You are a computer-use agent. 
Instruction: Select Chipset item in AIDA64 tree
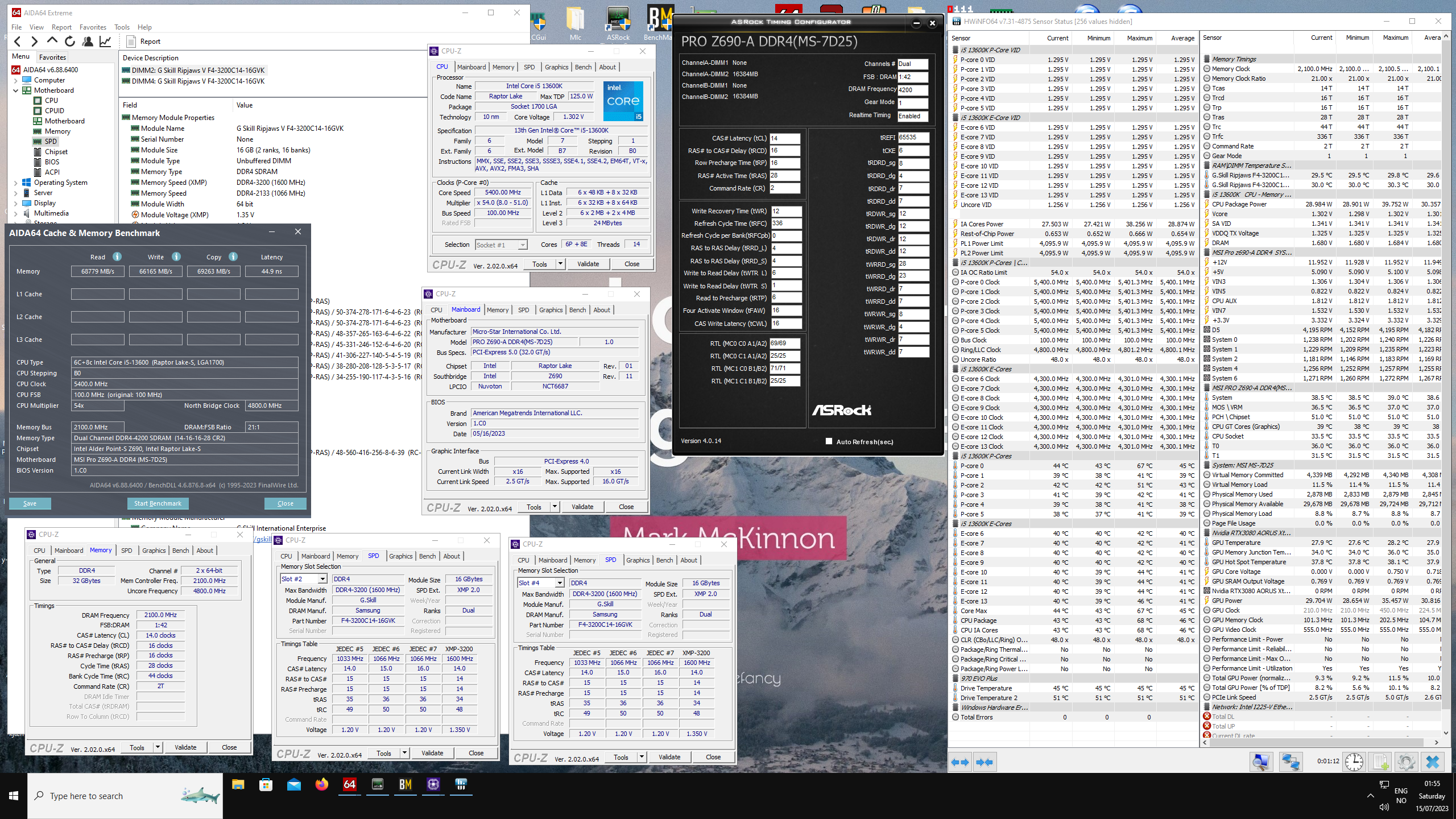[56, 152]
